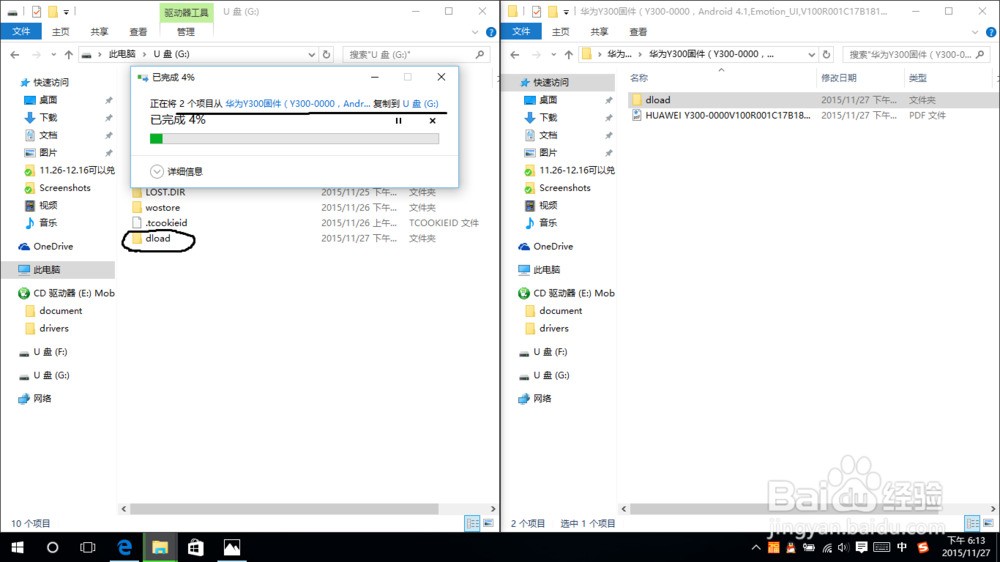Select .tcookieid file in left window
1000x562 pixels.
pyautogui.click(x=166, y=223)
